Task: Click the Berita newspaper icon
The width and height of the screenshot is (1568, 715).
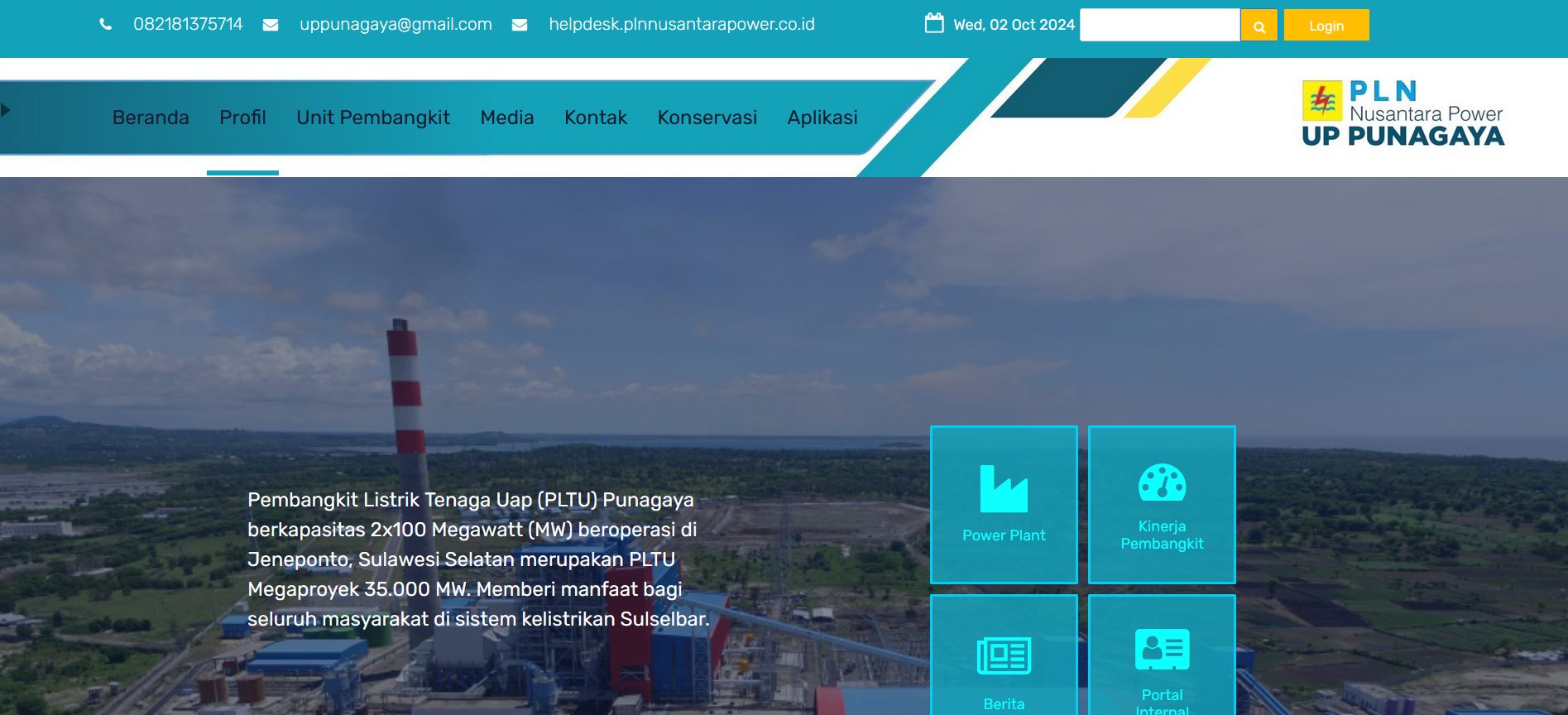Action: pos(1004,656)
